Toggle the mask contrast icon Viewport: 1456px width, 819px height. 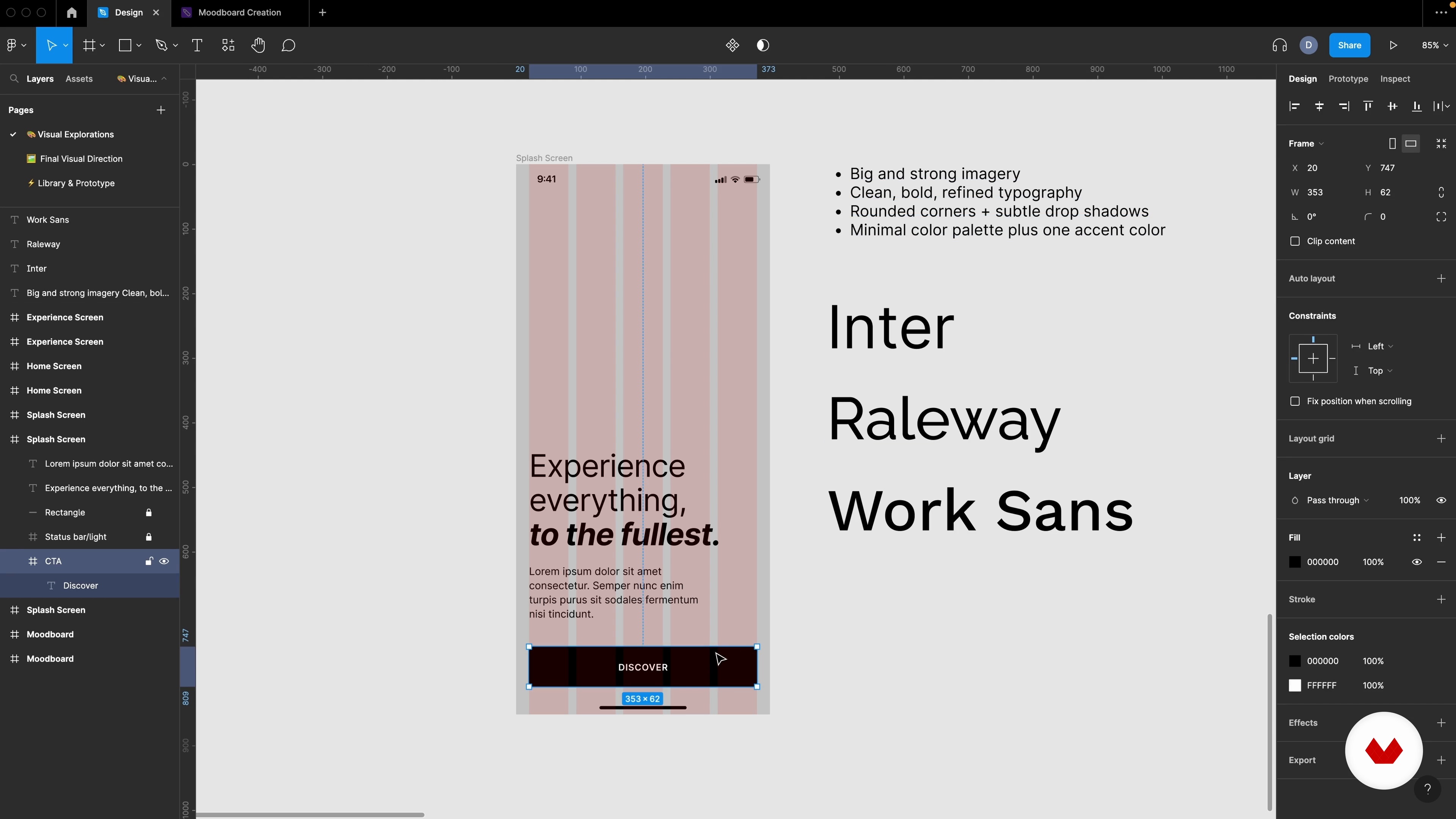pos(763,45)
